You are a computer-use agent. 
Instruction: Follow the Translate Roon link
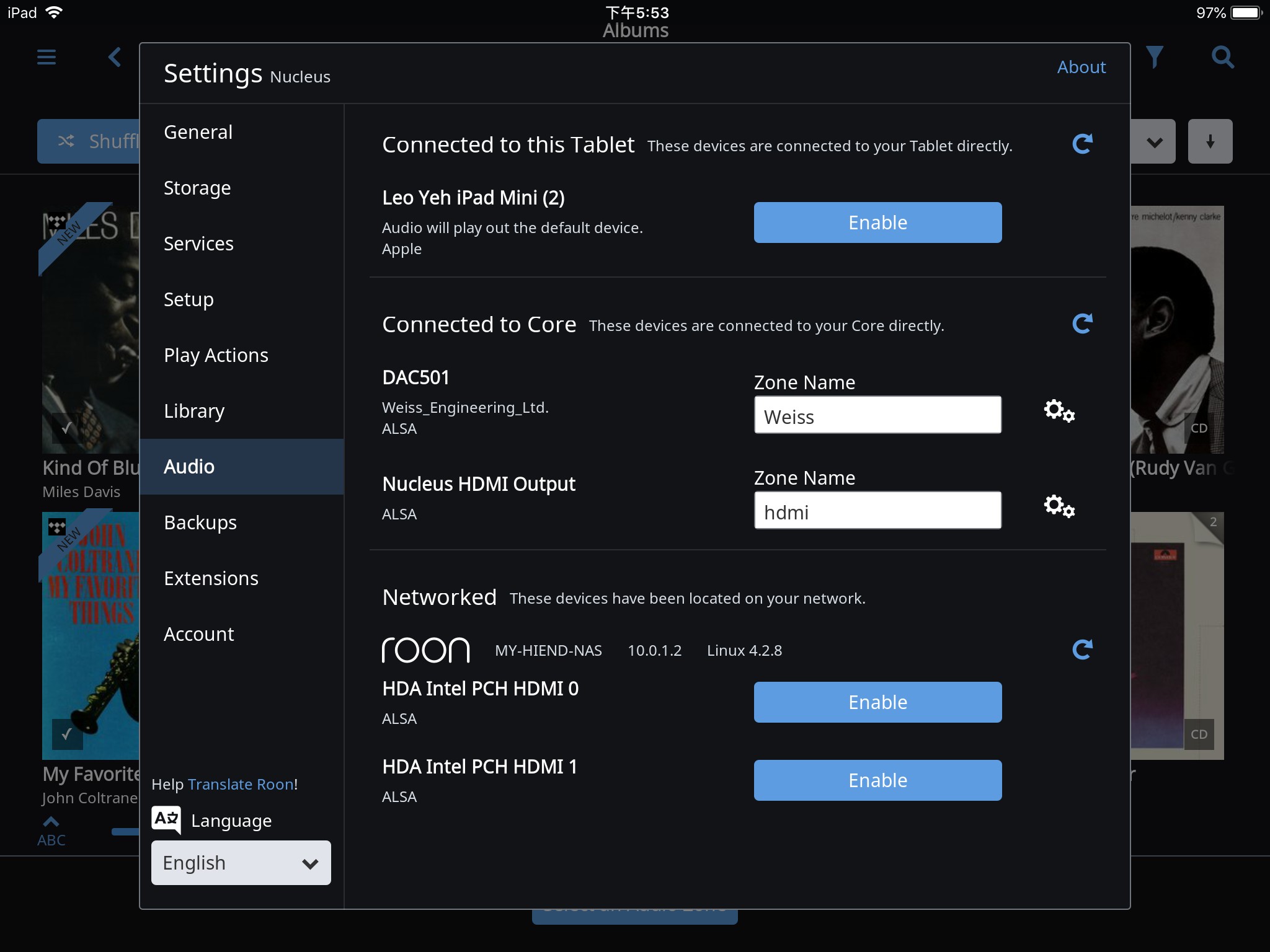pos(241,784)
